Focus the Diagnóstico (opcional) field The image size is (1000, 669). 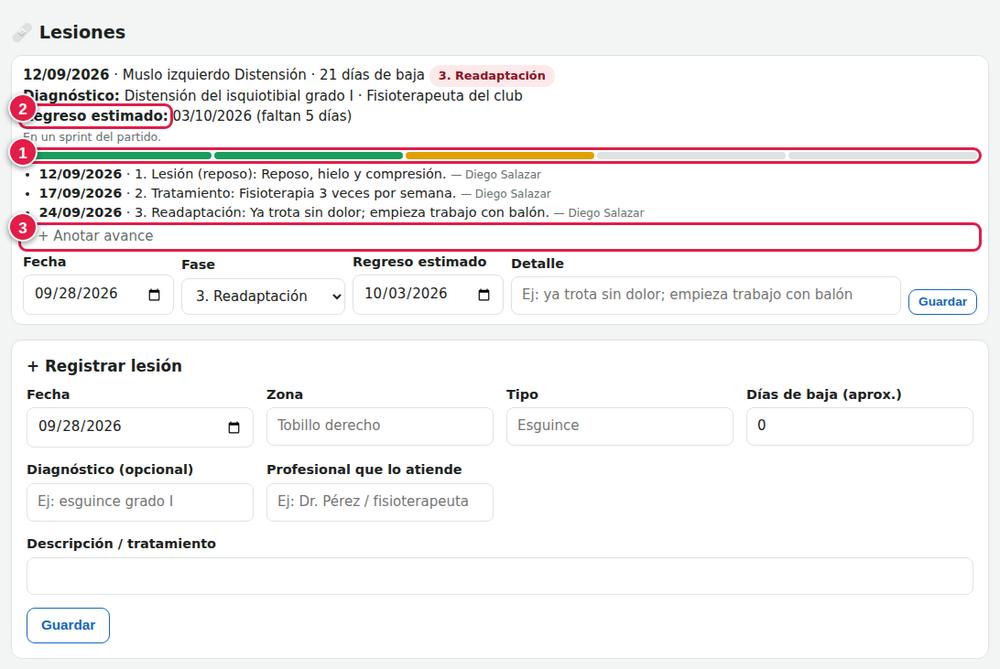tap(140, 502)
